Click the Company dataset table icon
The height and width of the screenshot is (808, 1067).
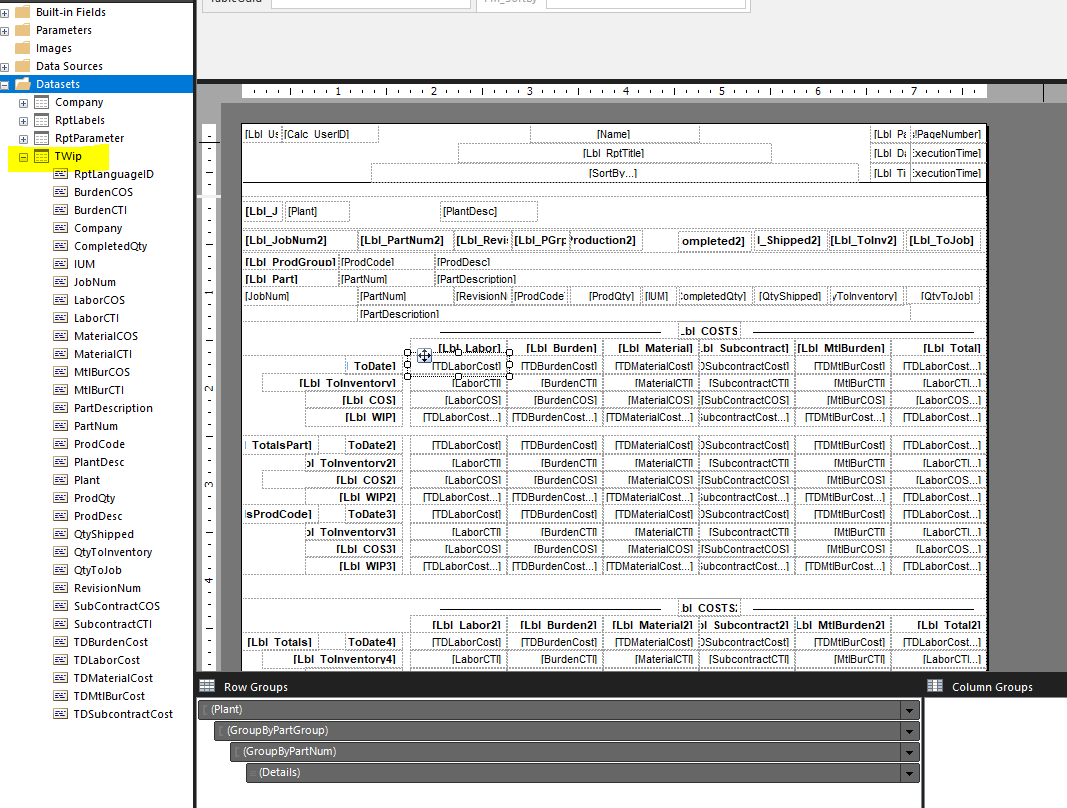pos(42,102)
